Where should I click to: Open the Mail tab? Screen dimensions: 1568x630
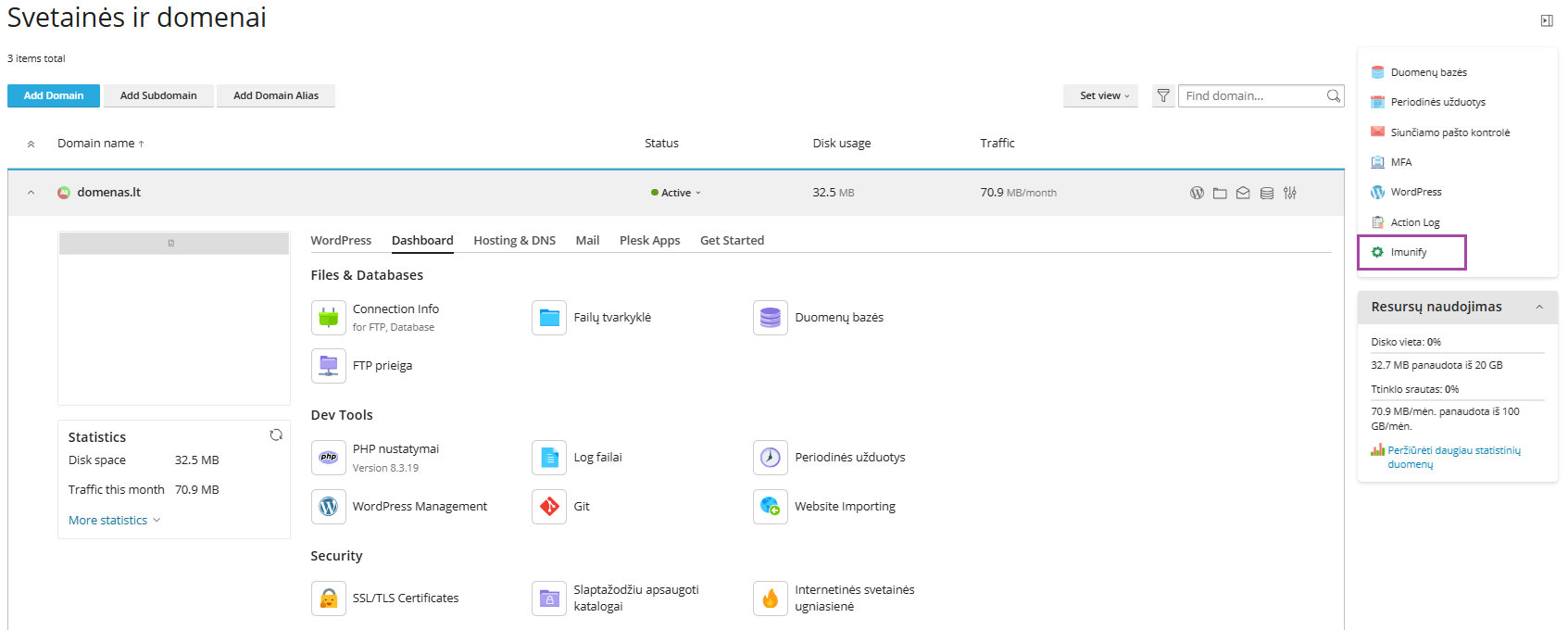click(587, 240)
